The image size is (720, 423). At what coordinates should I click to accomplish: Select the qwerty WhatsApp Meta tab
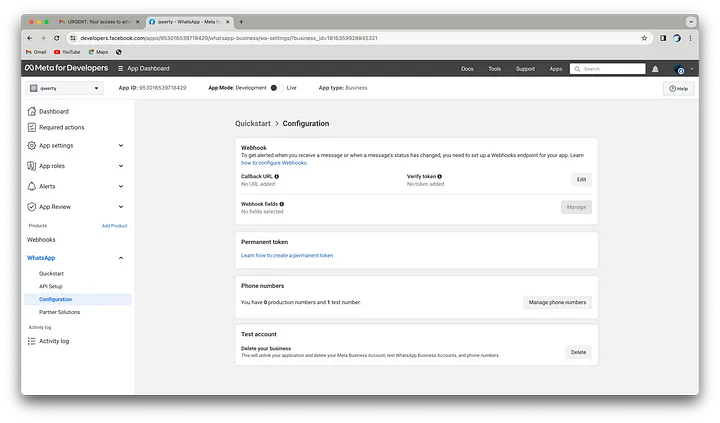(x=189, y=22)
